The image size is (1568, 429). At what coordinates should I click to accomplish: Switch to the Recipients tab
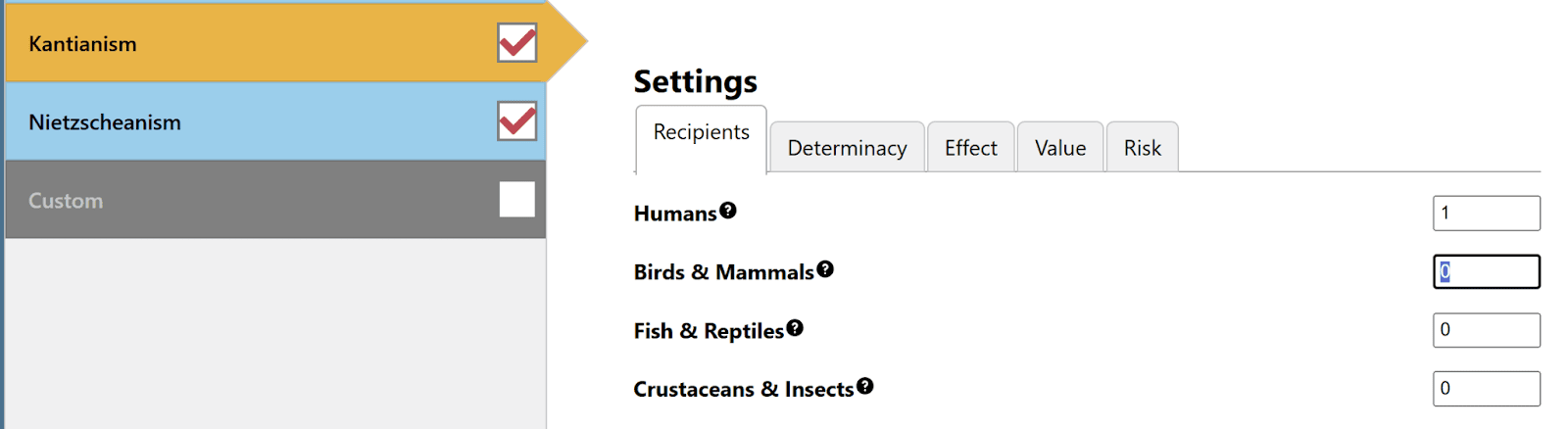(x=701, y=133)
